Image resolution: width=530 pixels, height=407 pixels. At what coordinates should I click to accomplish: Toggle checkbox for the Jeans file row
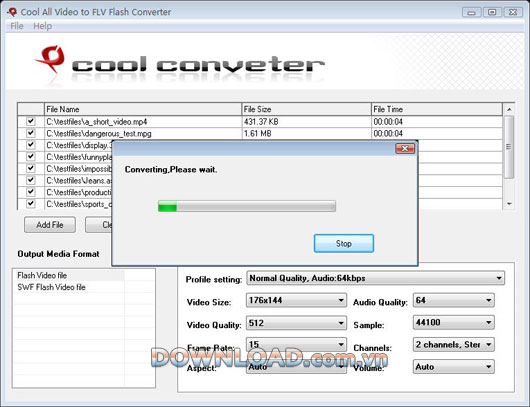click(31, 180)
